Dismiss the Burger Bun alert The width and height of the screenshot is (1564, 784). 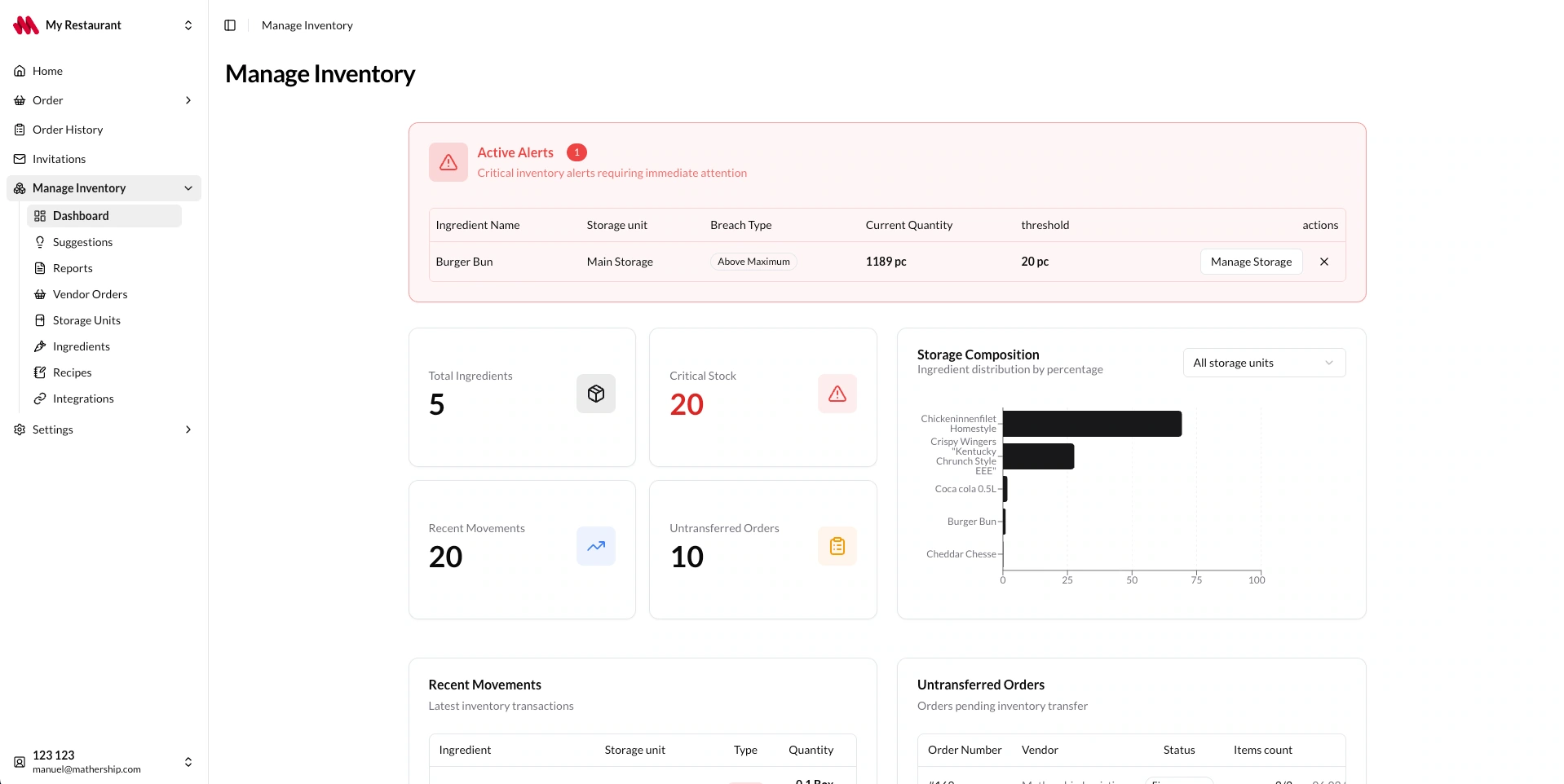point(1324,262)
